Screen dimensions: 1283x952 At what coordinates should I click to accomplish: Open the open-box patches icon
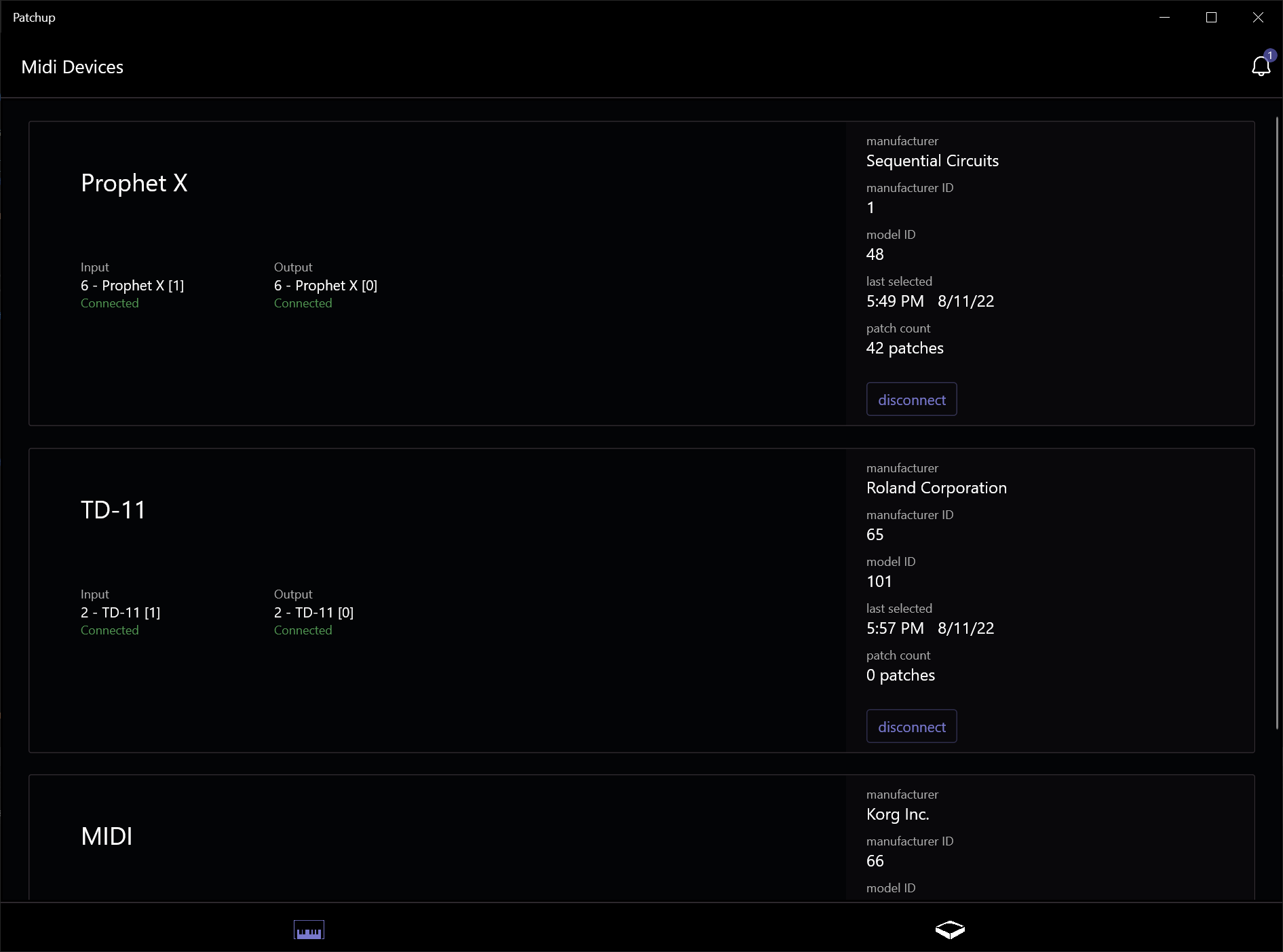950,930
